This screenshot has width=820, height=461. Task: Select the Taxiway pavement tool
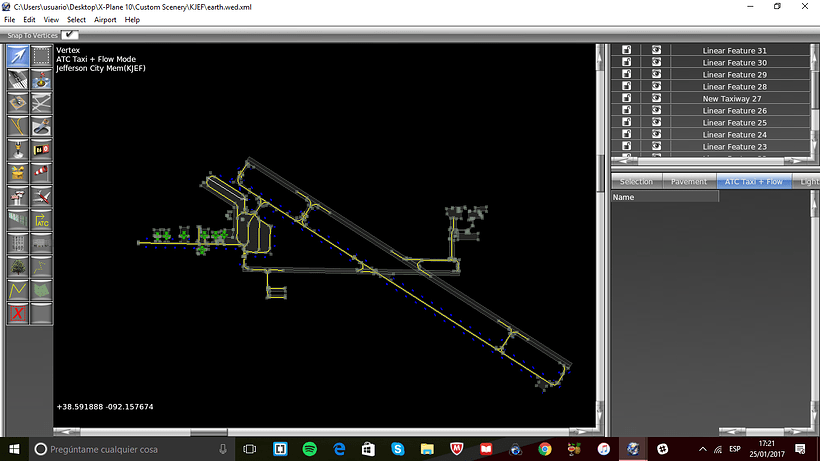[41, 102]
